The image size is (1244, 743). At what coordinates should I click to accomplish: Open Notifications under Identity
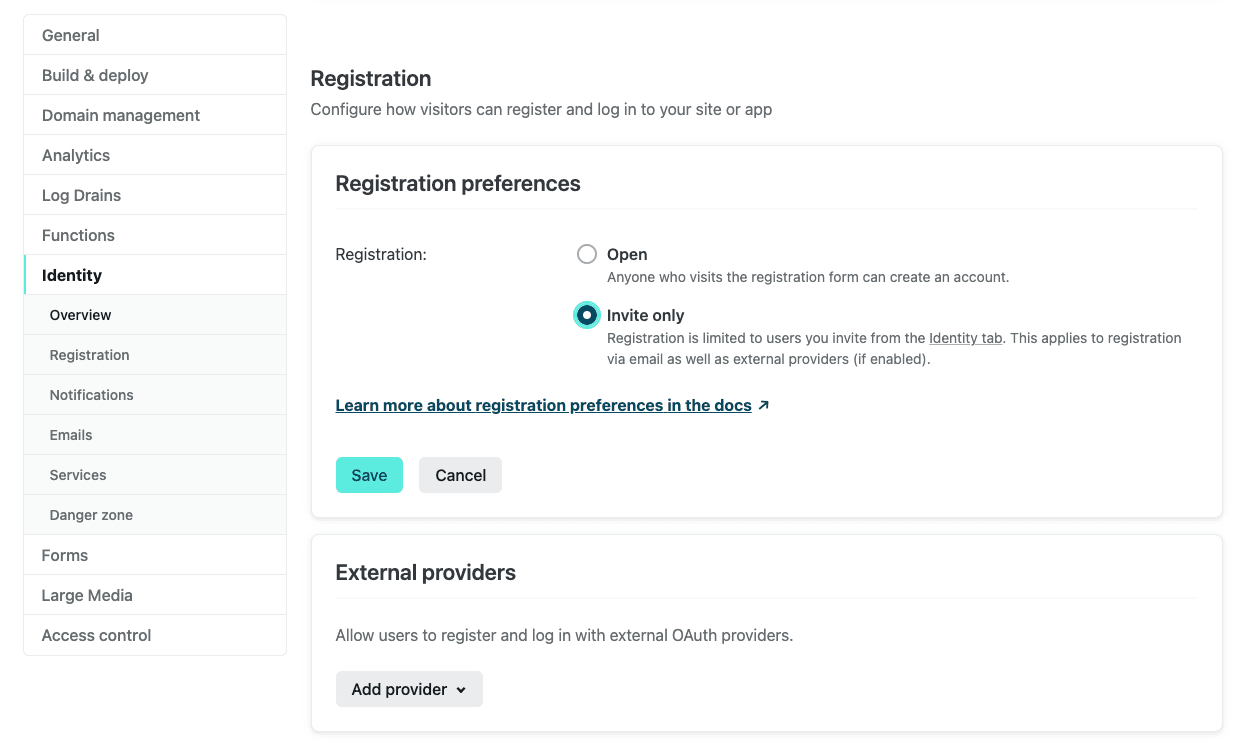point(155,395)
